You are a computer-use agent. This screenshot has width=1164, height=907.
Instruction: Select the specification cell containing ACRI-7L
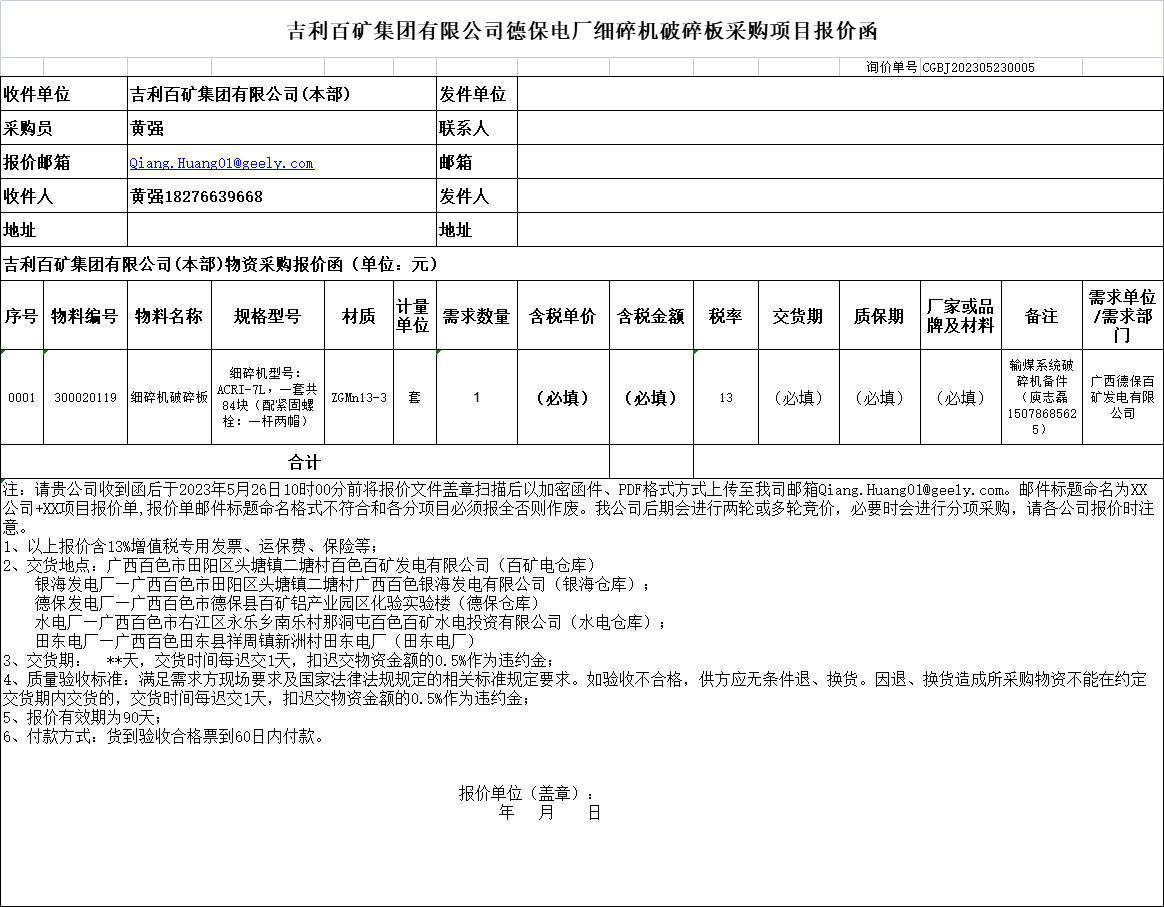pyautogui.click(x=268, y=397)
